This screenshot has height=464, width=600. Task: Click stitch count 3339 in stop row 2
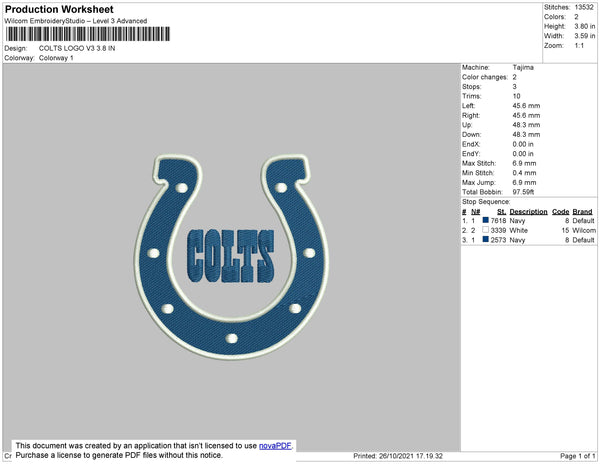[499, 230]
